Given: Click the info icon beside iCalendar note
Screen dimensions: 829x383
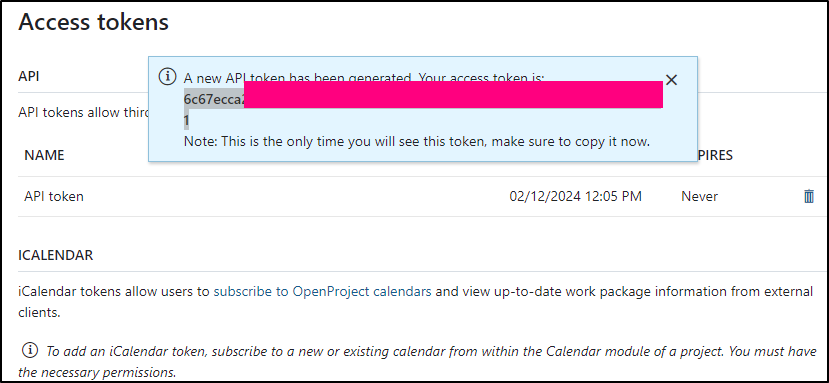Looking at the screenshot, I should click(30, 350).
